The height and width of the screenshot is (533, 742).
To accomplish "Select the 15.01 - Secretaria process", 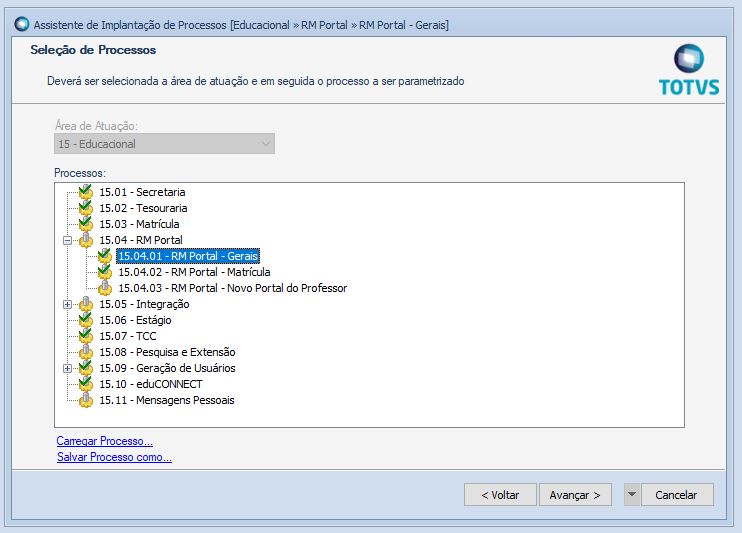I will [x=142, y=192].
